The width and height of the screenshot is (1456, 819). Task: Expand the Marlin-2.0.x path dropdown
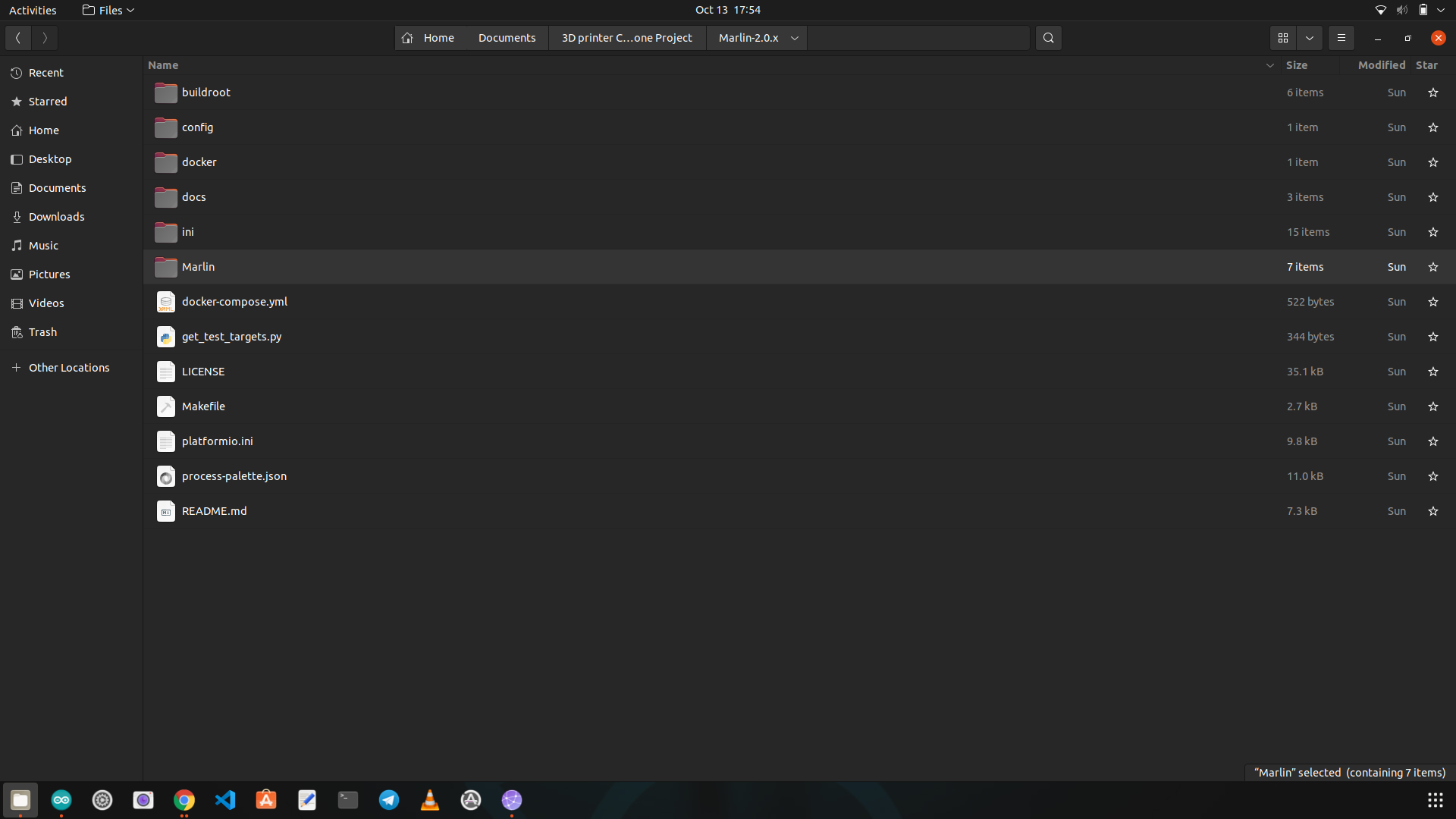pos(794,38)
